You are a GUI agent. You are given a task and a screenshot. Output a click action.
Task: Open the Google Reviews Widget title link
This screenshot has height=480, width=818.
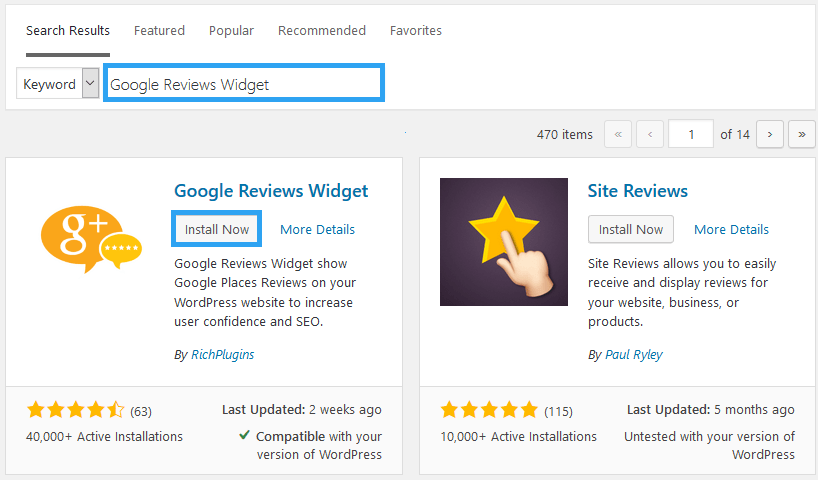click(271, 191)
